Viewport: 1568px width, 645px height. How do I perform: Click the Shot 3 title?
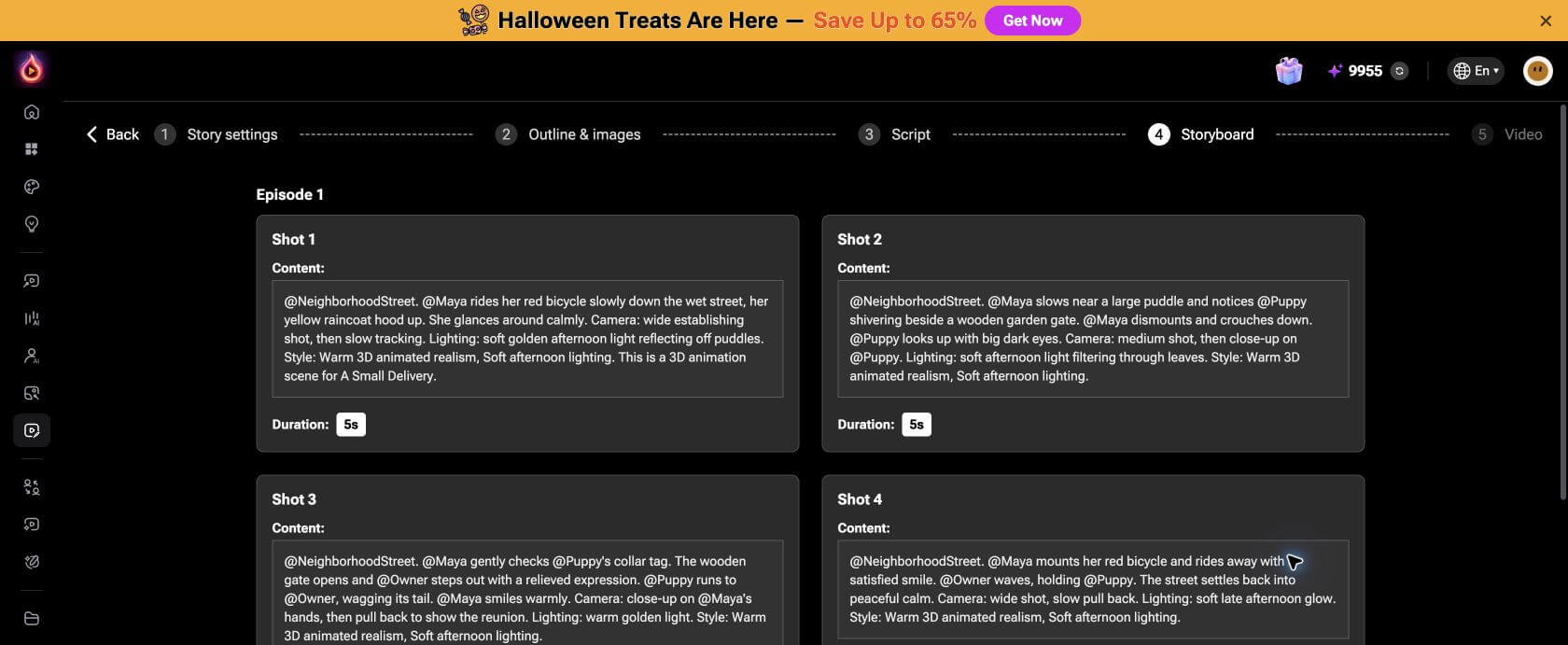tap(294, 499)
